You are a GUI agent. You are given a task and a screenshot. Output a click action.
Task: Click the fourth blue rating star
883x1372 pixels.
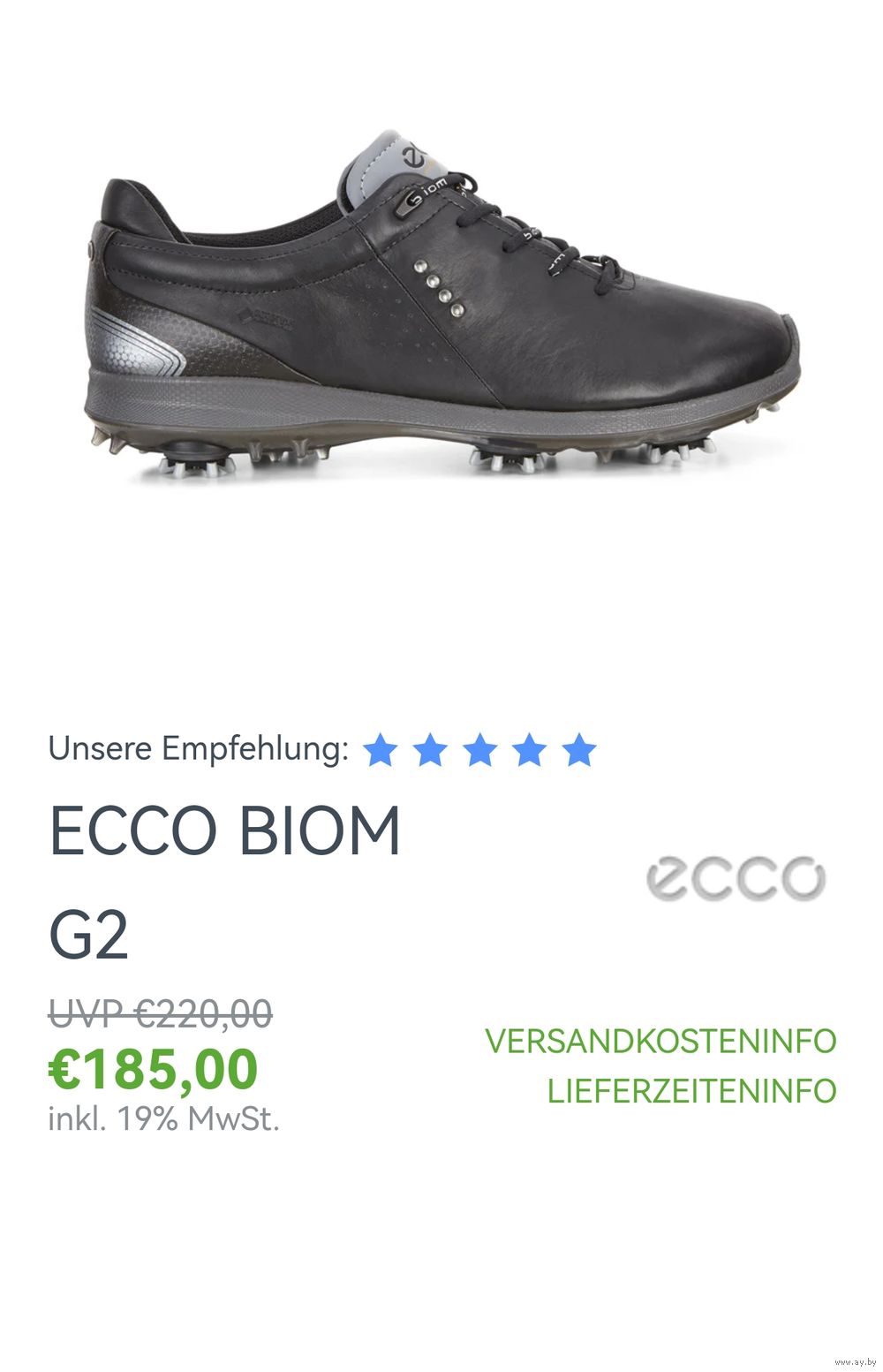[529, 749]
